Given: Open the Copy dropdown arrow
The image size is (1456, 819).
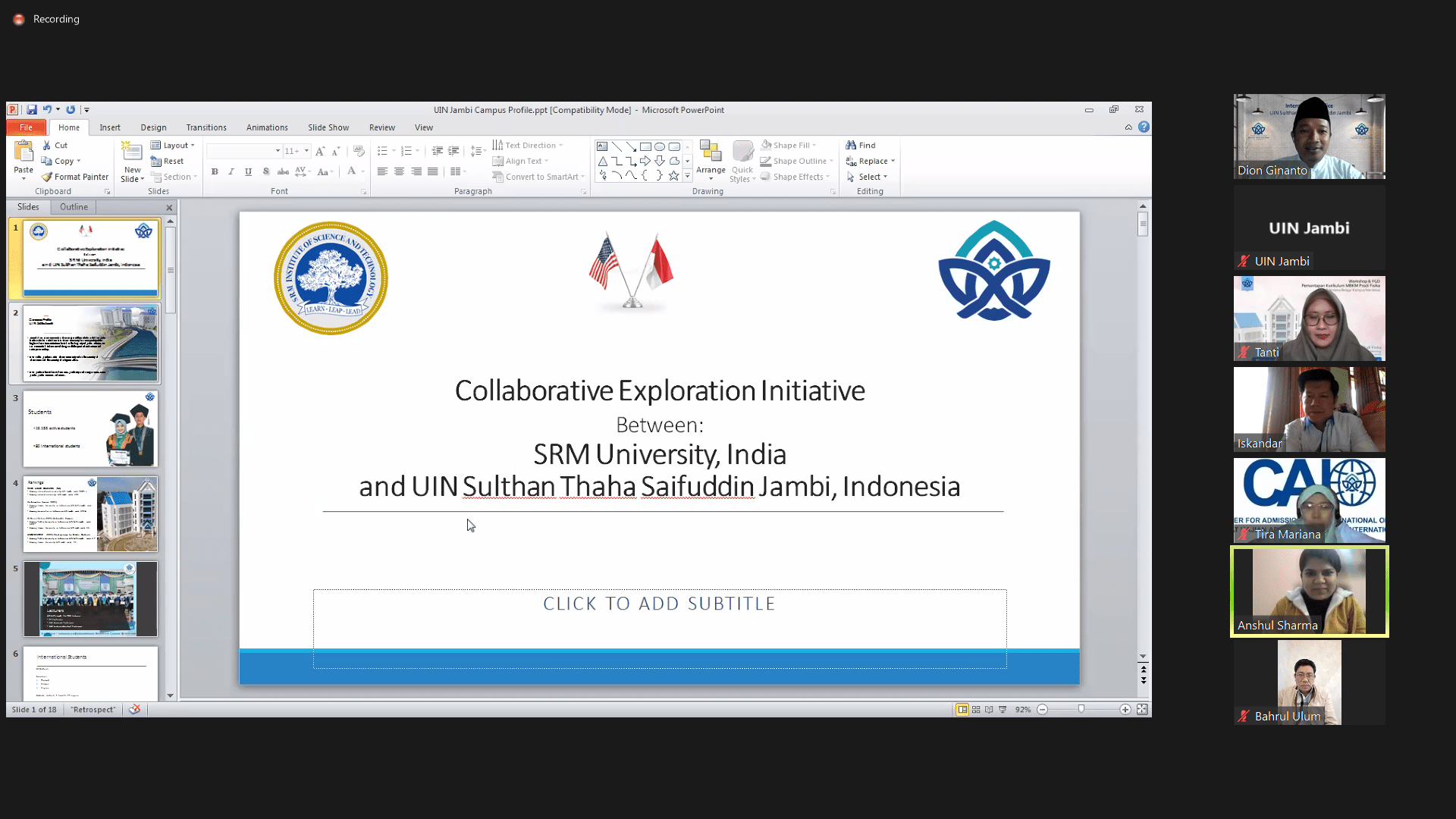Looking at the screenshot, I should click(x=78, y=161).
